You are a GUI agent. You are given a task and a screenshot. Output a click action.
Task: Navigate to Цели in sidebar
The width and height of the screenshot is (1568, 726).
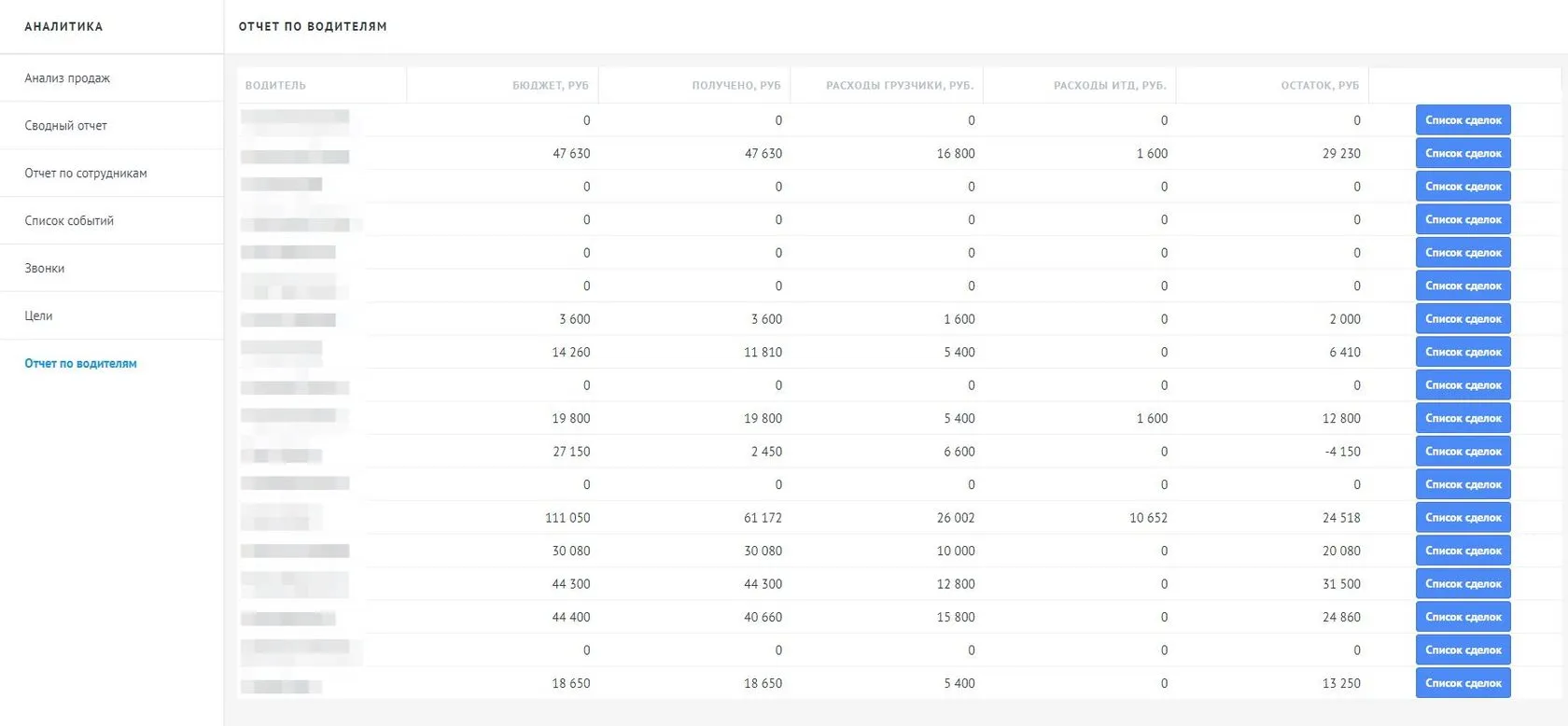click(38, 316)
